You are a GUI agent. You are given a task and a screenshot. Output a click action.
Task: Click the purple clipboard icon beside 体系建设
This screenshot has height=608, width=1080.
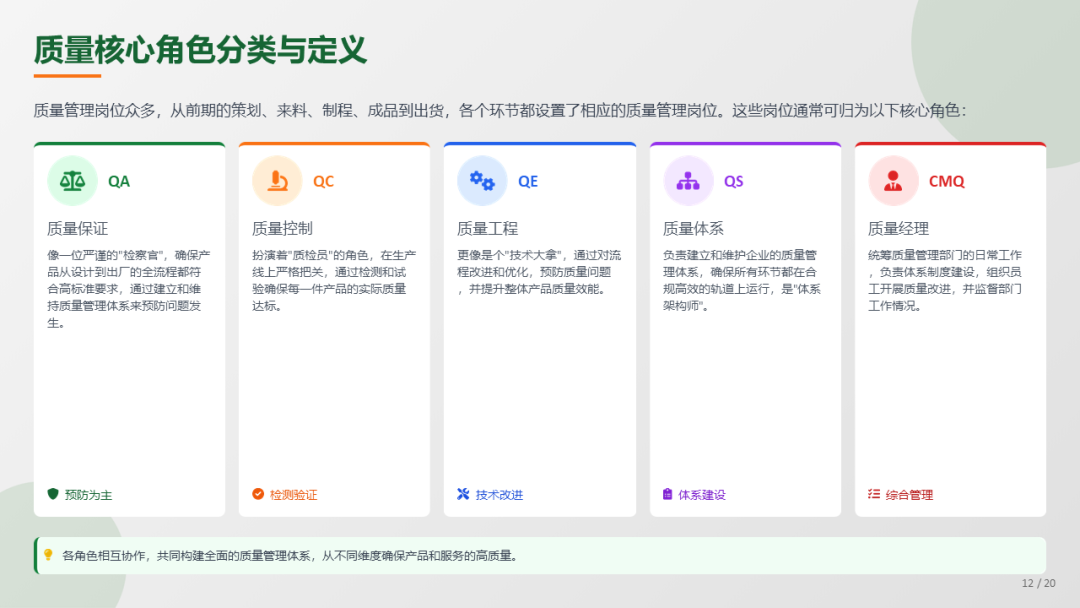coord(668,494)
